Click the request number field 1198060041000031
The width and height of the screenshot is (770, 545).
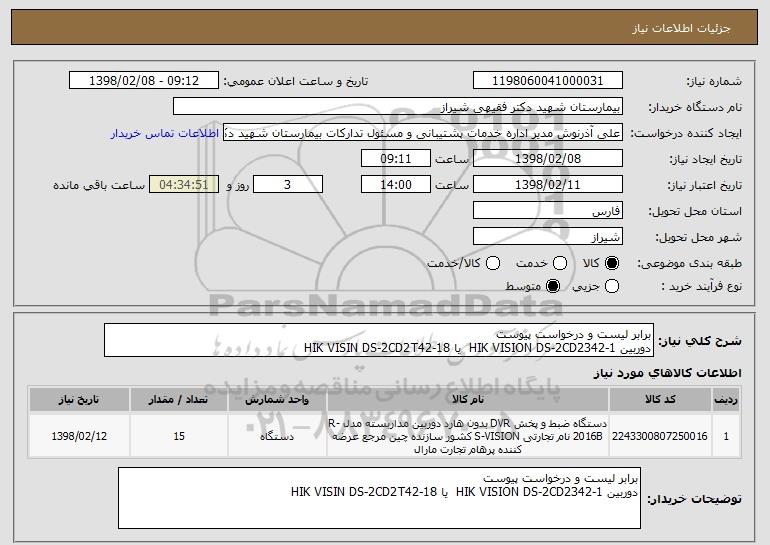point(548,81)
